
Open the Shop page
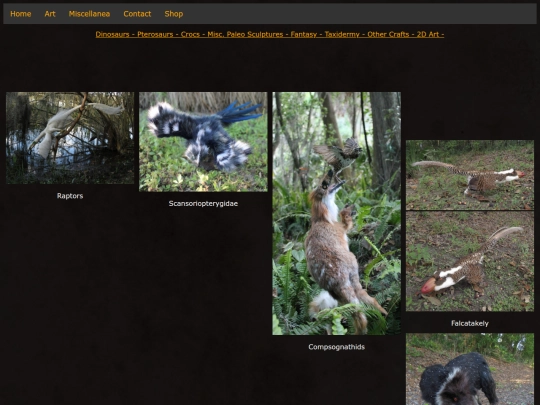(x=174, y=14)
